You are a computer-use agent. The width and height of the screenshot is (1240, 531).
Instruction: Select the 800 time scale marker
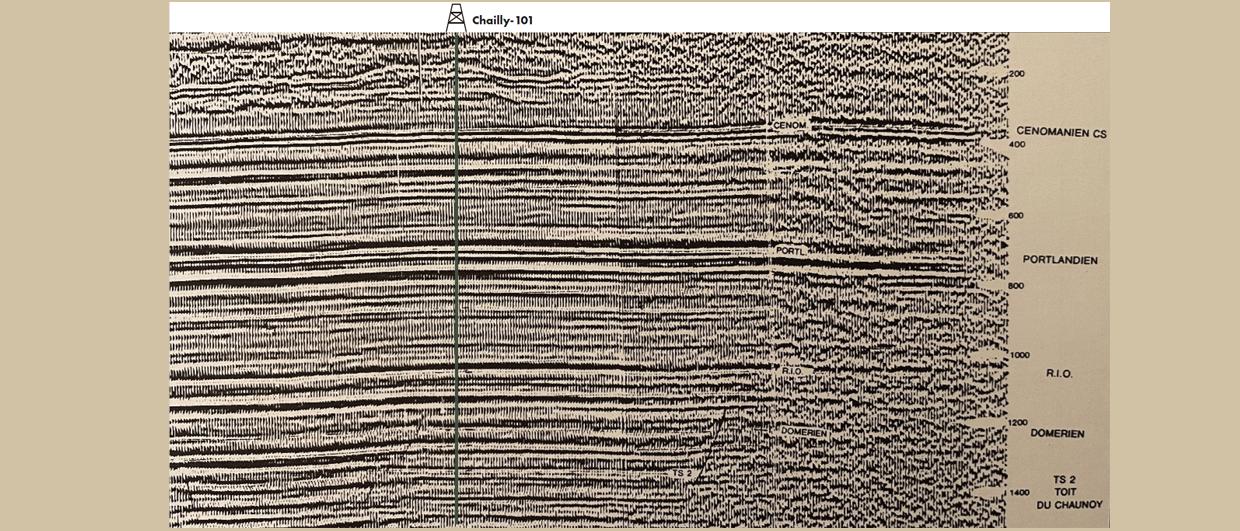(x=1017, y=286)
